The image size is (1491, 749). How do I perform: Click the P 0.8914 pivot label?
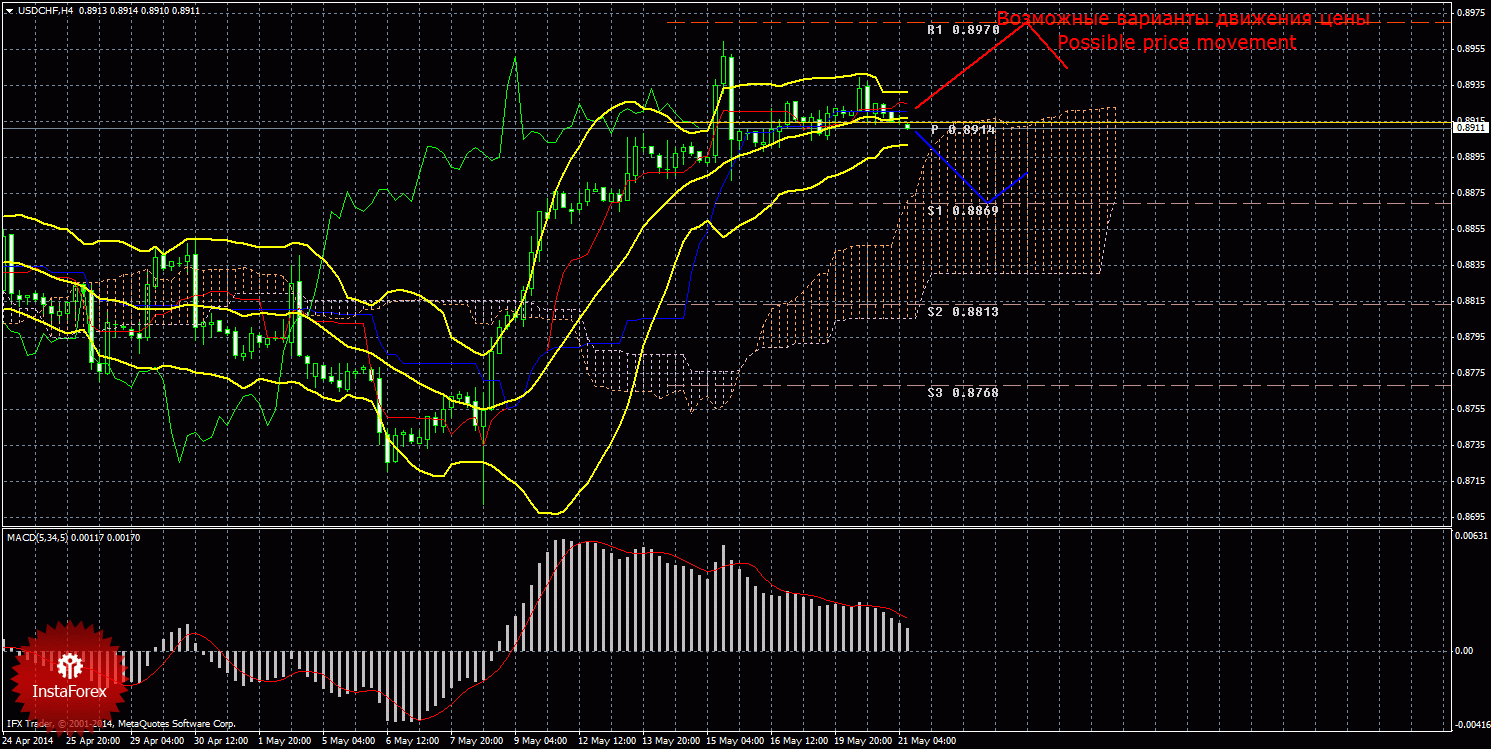pos(963,130)
